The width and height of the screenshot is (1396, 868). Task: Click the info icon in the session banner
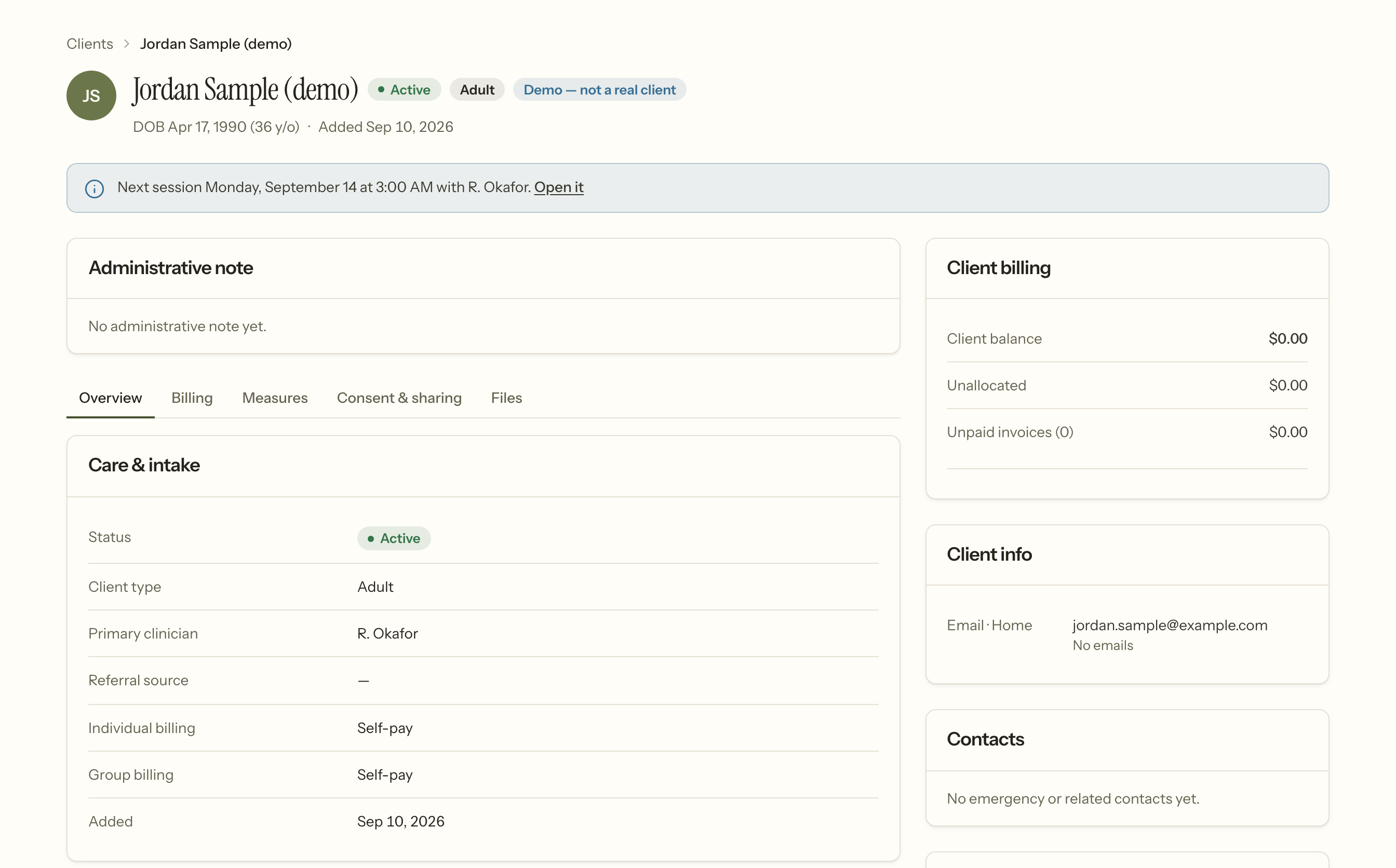pyautogui.click(x=94, y=188)
